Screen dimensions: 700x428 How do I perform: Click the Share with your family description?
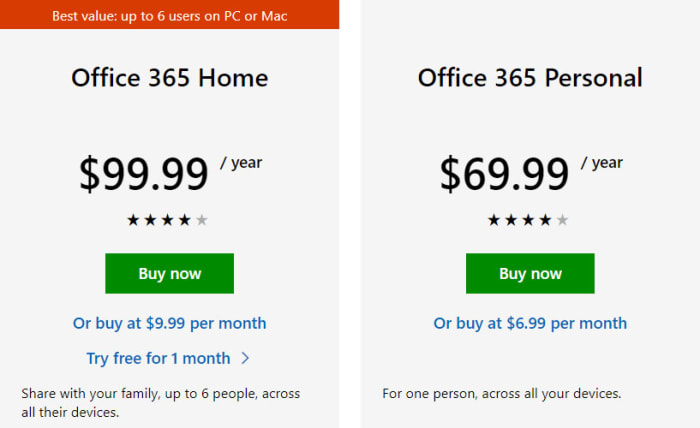[160, 402]
